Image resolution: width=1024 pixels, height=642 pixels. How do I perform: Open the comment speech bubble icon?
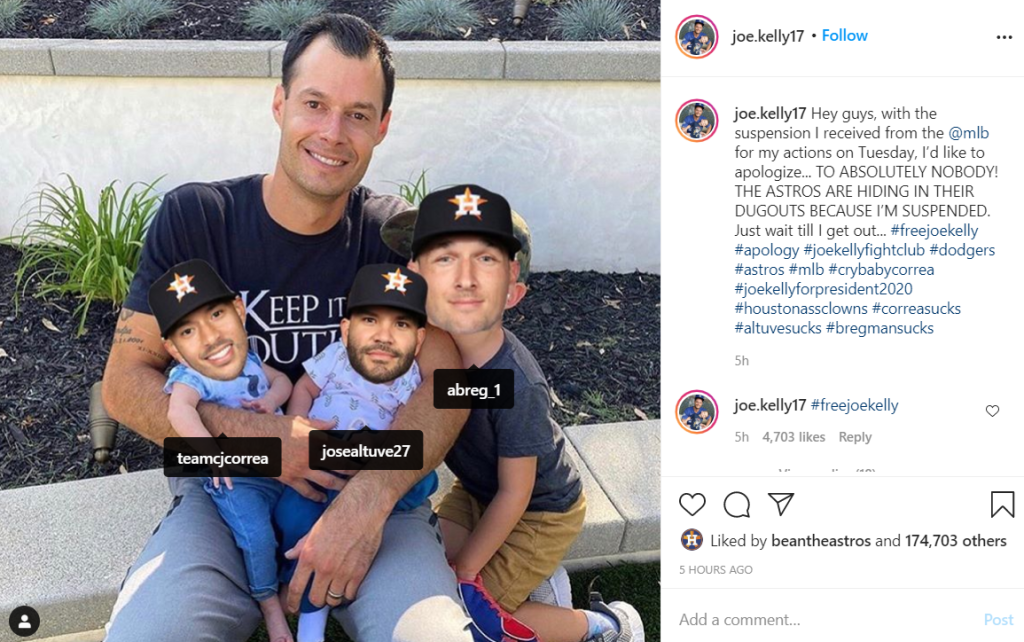[x=737, y=504]
